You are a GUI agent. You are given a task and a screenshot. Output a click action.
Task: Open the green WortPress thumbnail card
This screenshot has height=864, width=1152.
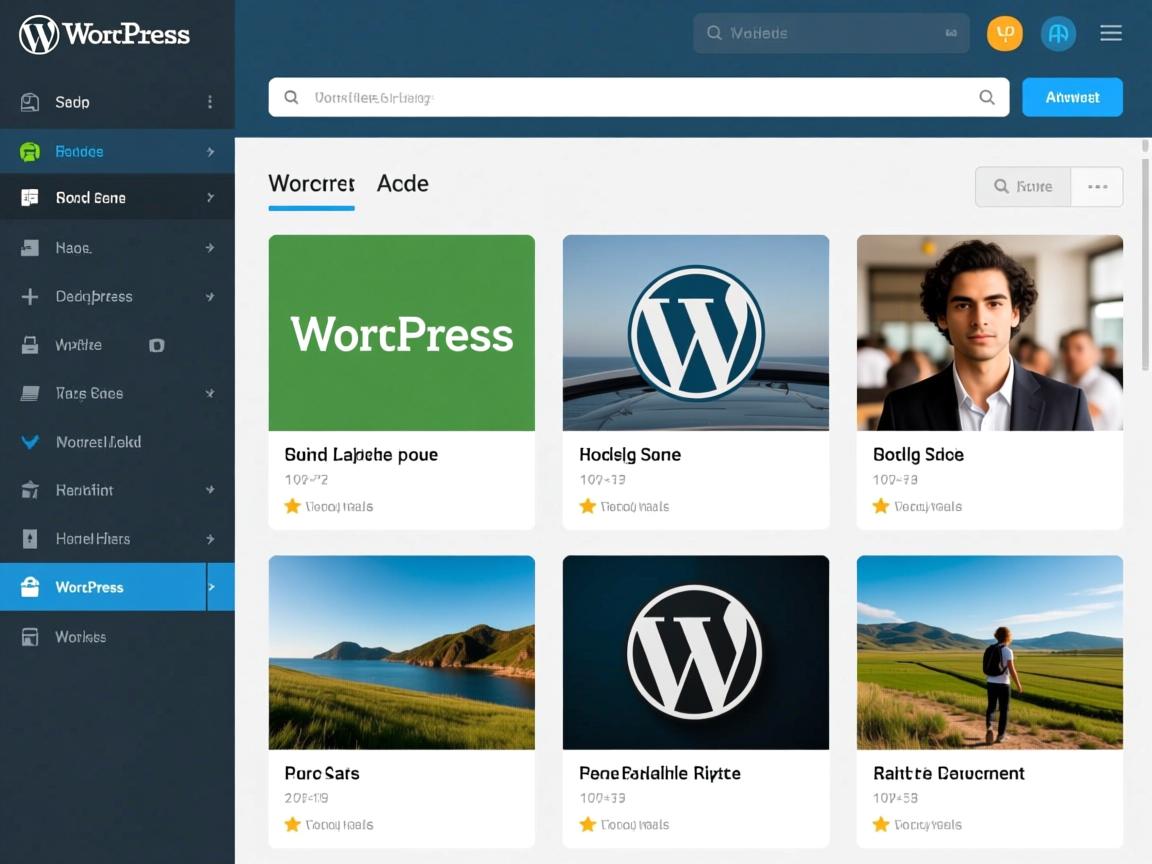click(x=401, y=333)
